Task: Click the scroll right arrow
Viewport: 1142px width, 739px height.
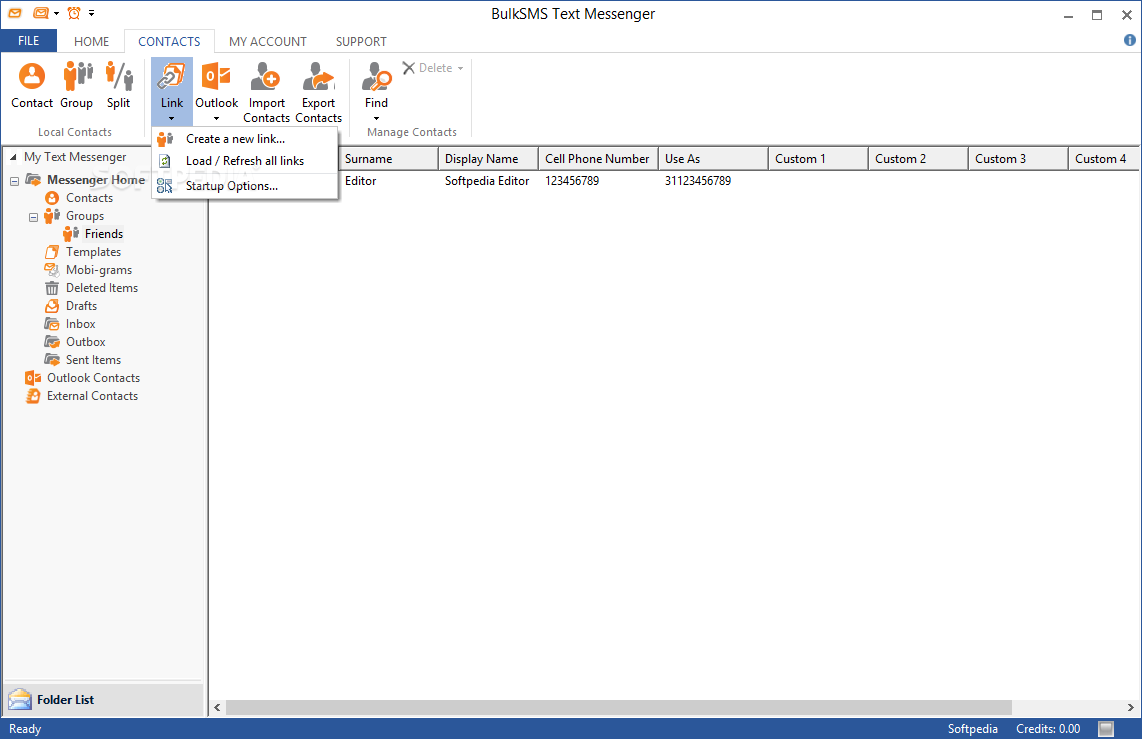Action: (x=1130, y=708)
